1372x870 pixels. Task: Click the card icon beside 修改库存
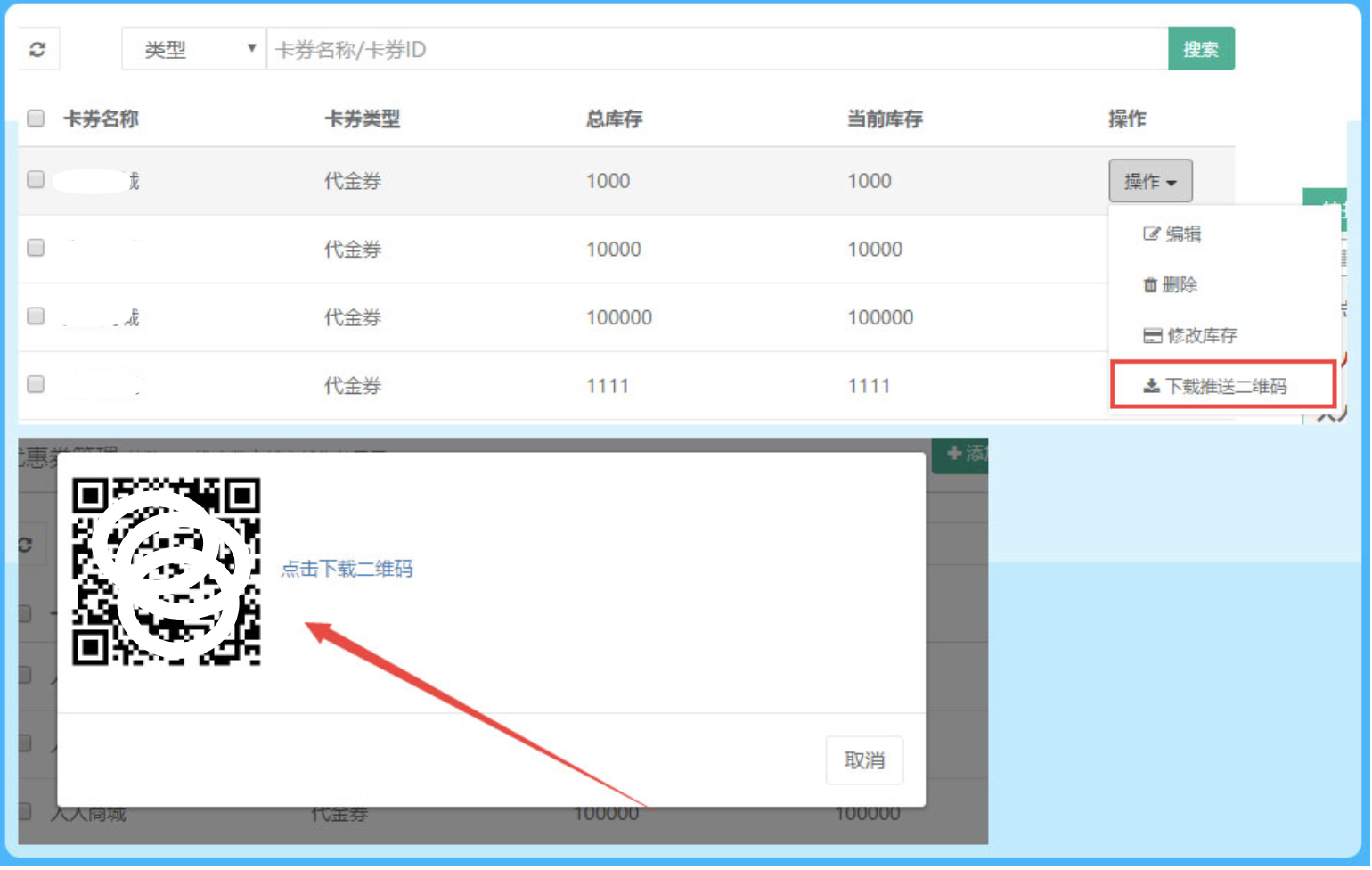click(1154, 336)
